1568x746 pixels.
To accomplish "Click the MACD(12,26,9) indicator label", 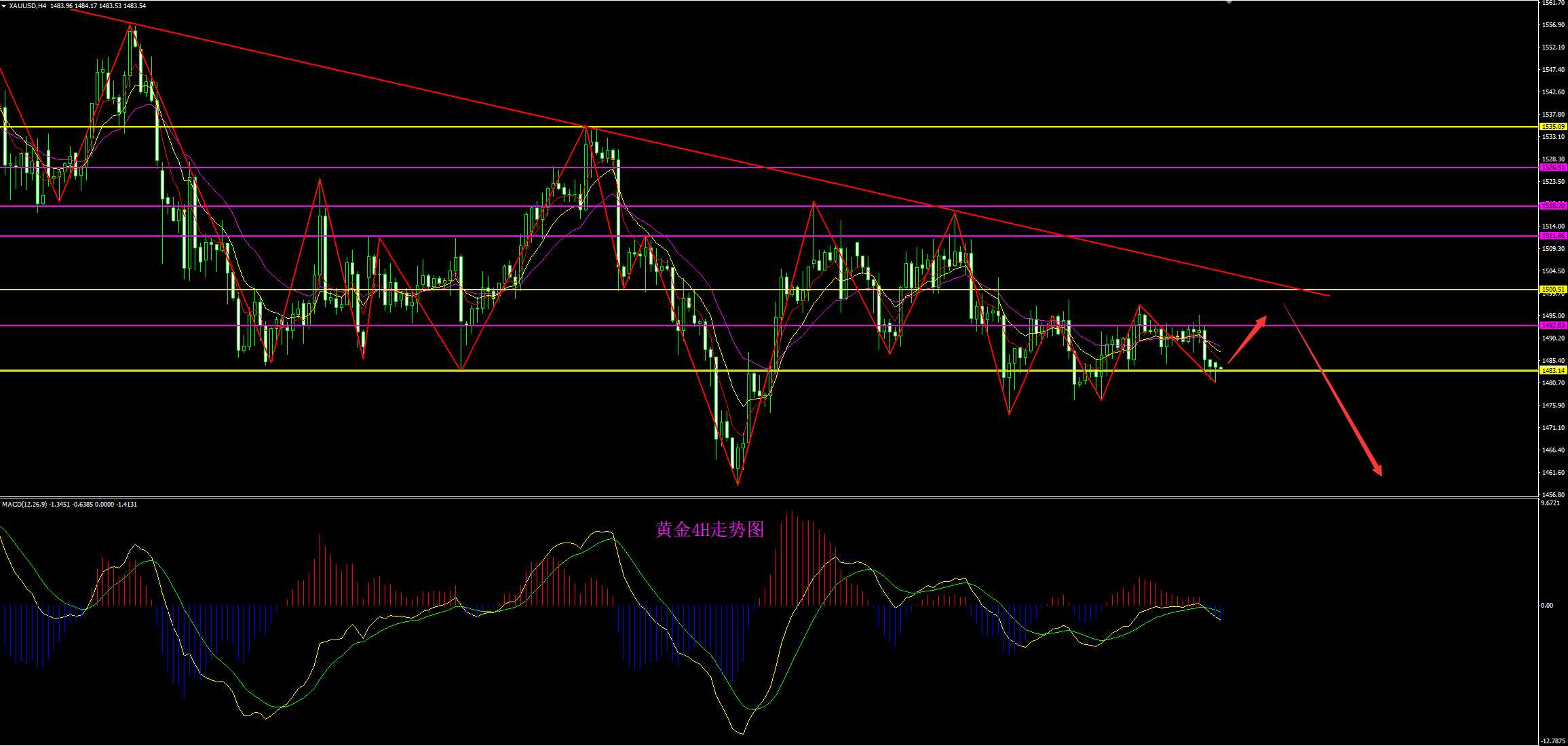I will click(x=24, y=505).
